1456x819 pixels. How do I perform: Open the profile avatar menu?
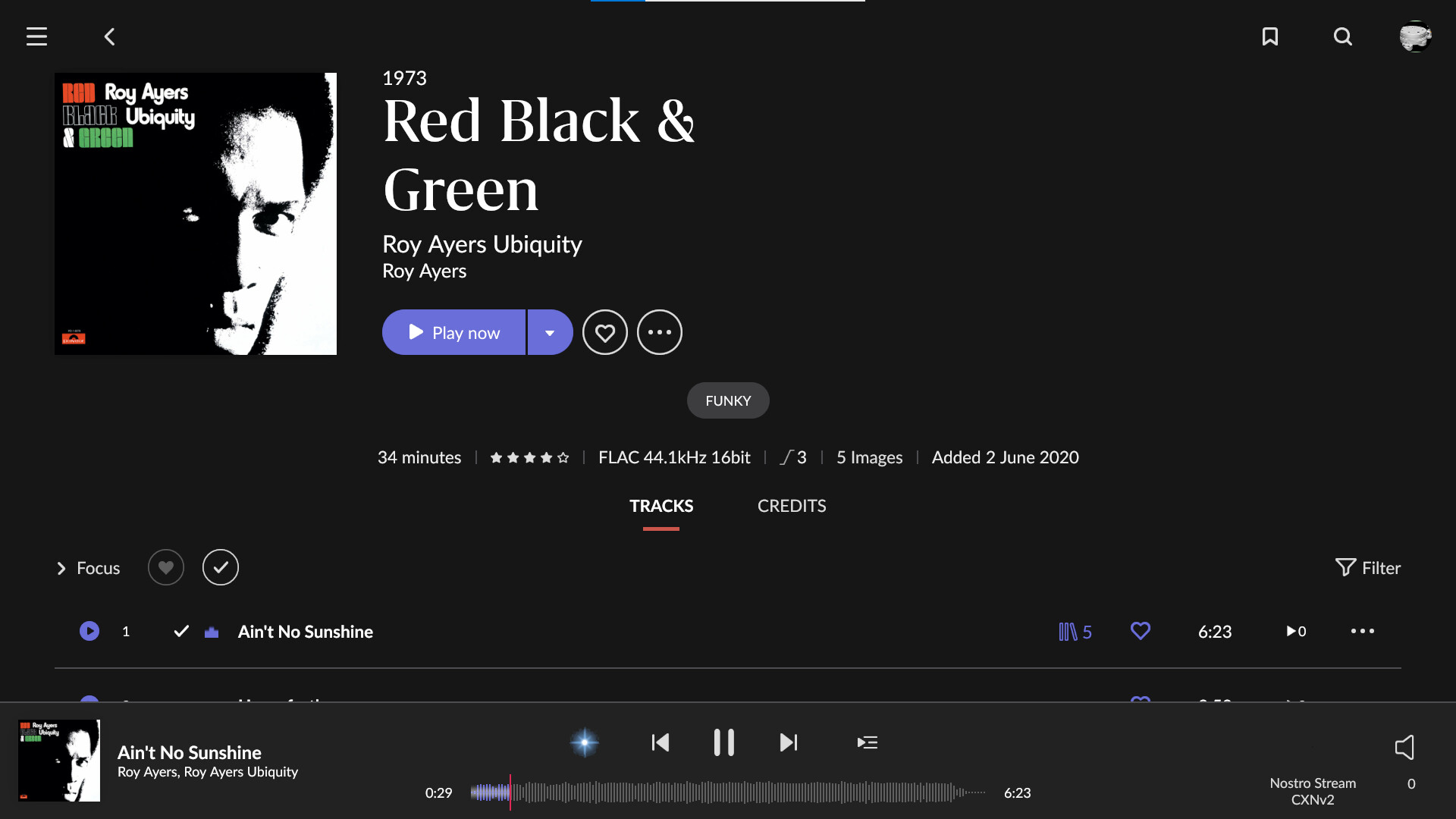pyautogui.click(x=1415, y=36)
